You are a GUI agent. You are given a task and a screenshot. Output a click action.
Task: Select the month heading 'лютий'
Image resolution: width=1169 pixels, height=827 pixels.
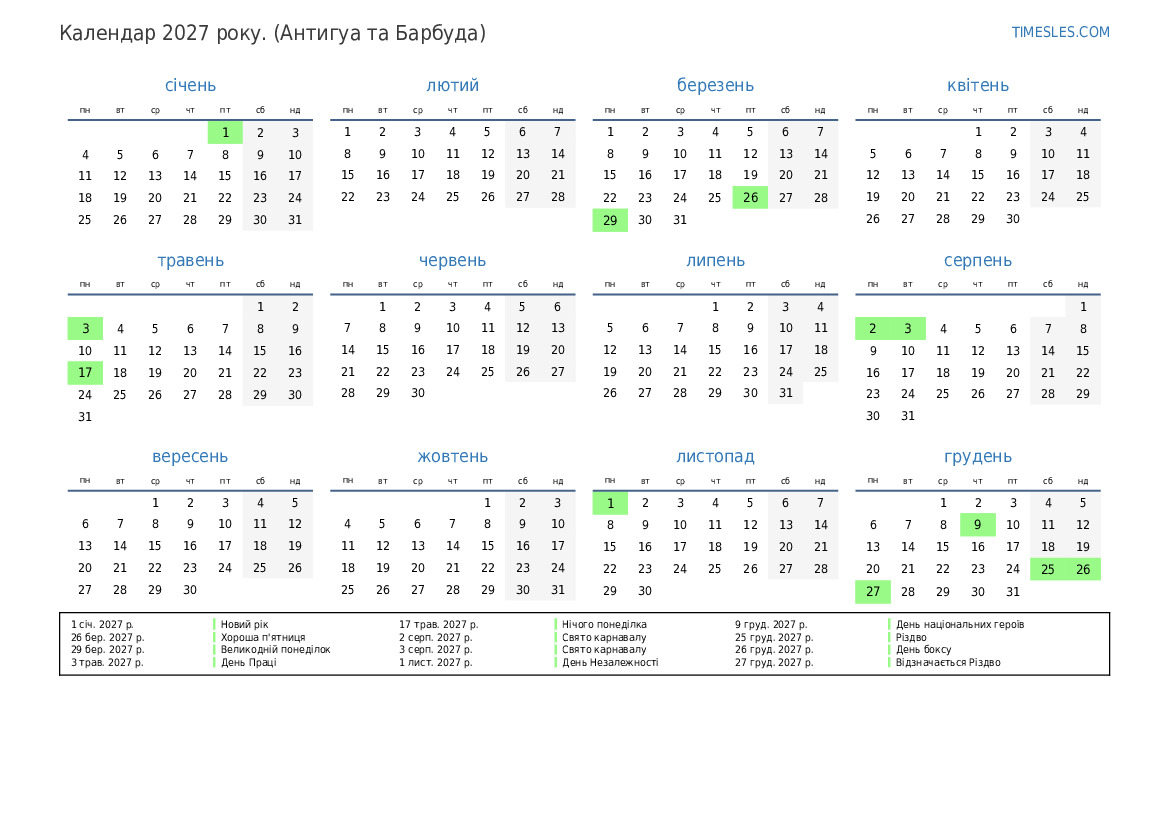[453, 85]
